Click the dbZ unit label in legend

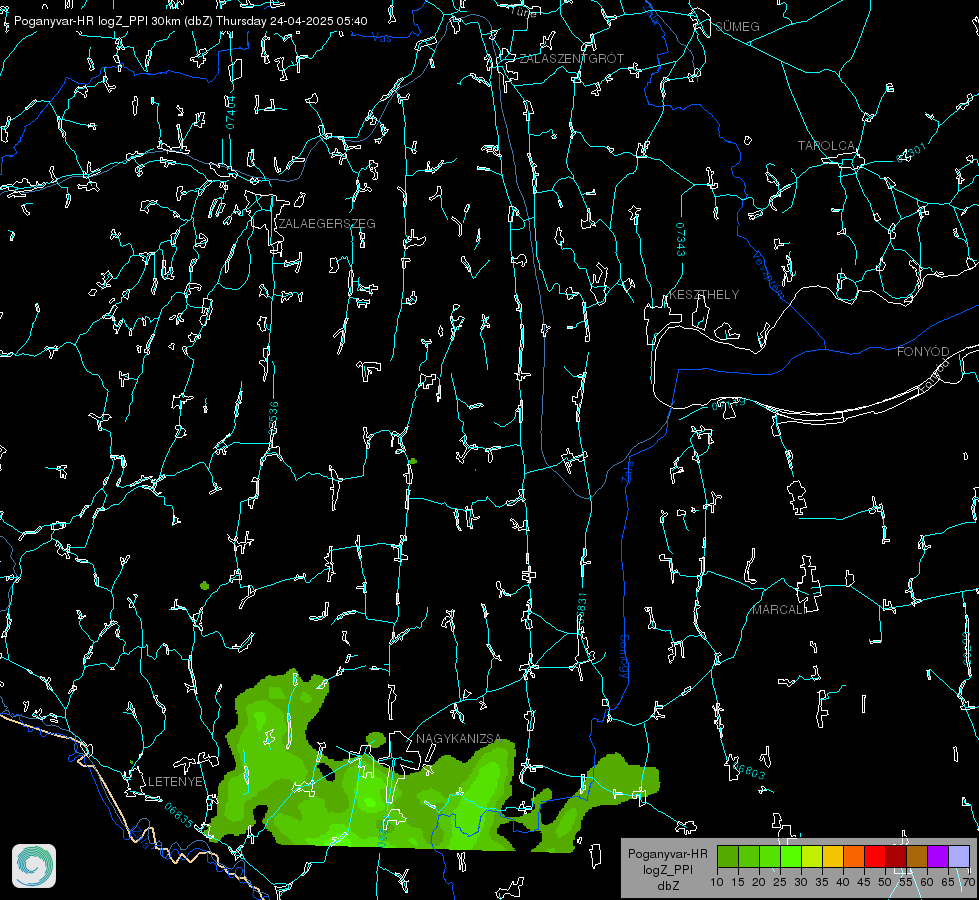point(668,886)
